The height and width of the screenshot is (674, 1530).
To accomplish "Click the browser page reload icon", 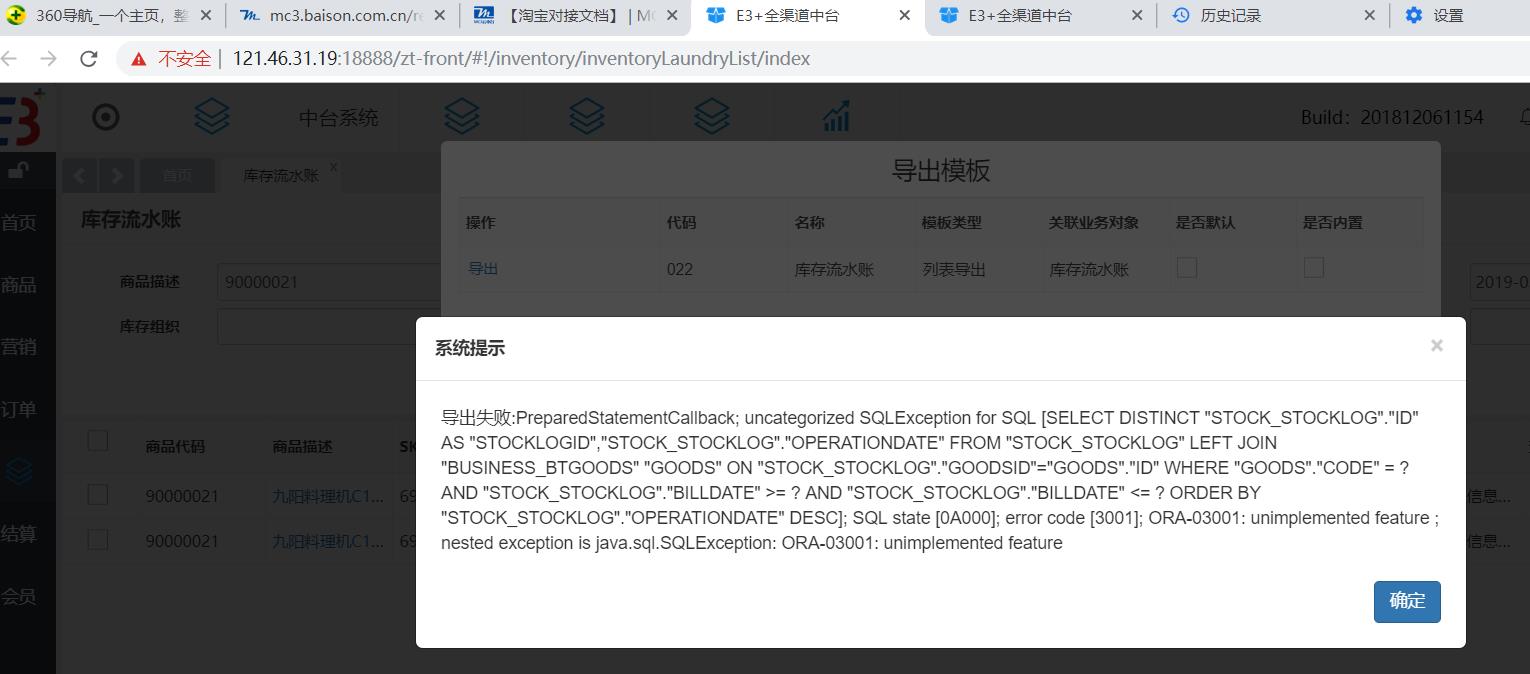I will coord(88,58).
